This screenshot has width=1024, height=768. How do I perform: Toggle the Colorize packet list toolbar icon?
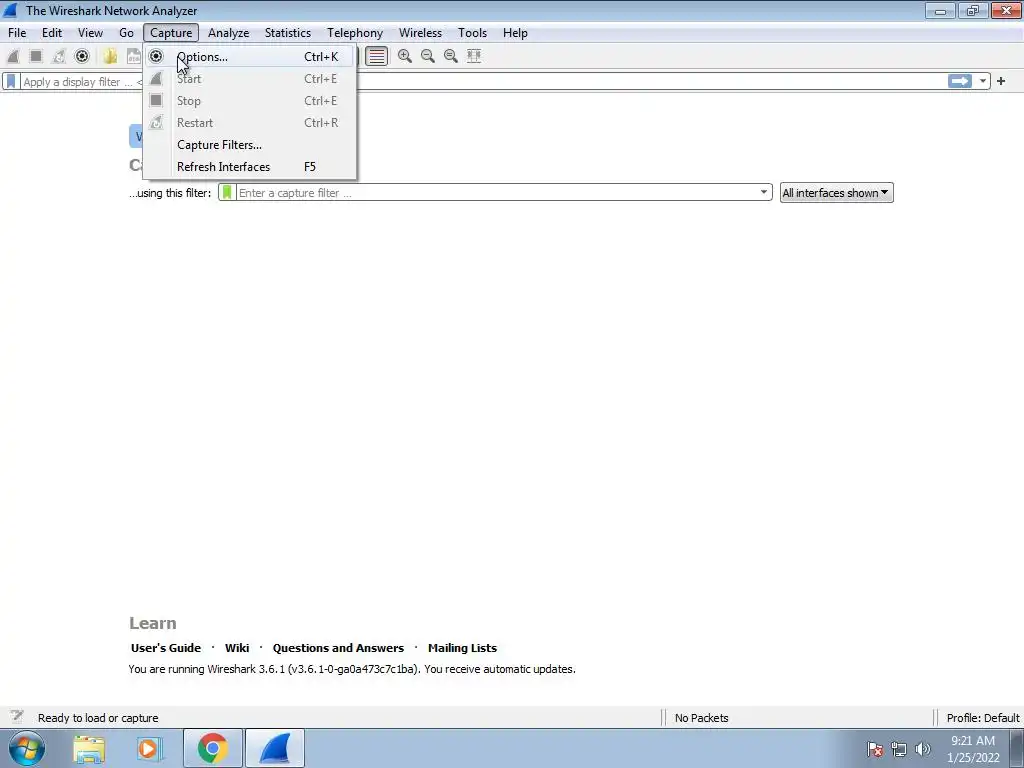[377, 56]
